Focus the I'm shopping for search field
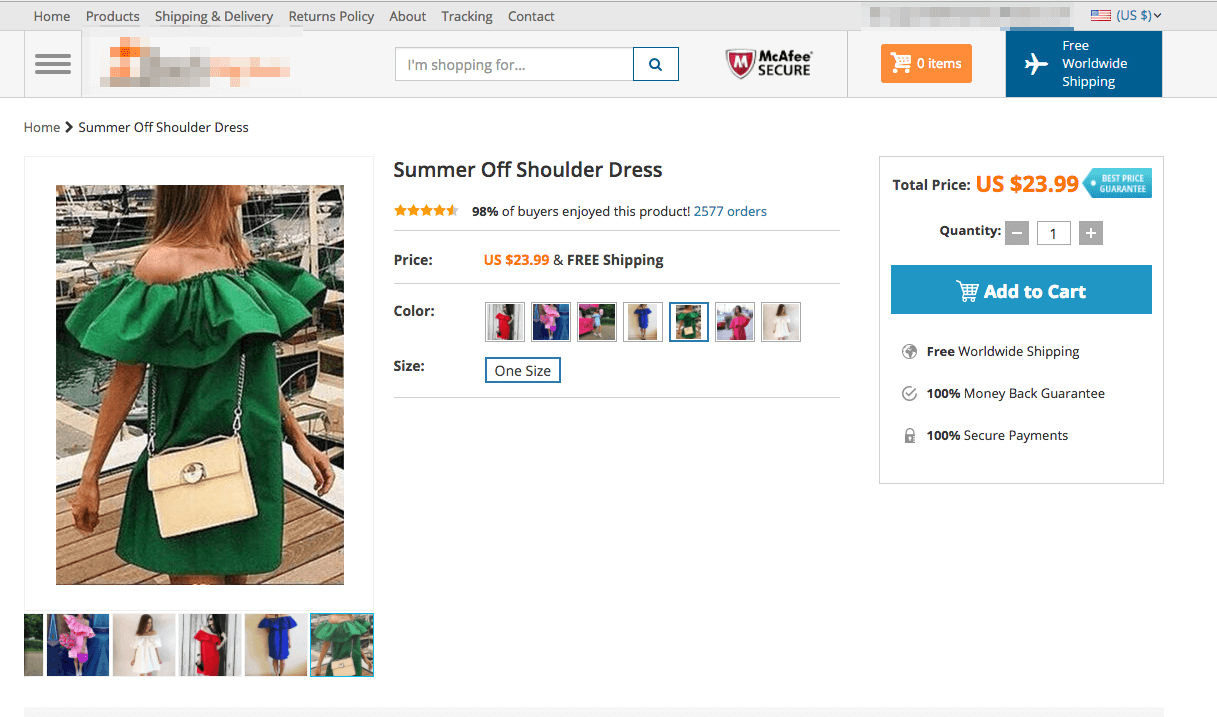This screenshot has width=1217, height=717. pyautogui.click(x=514, y=64)
